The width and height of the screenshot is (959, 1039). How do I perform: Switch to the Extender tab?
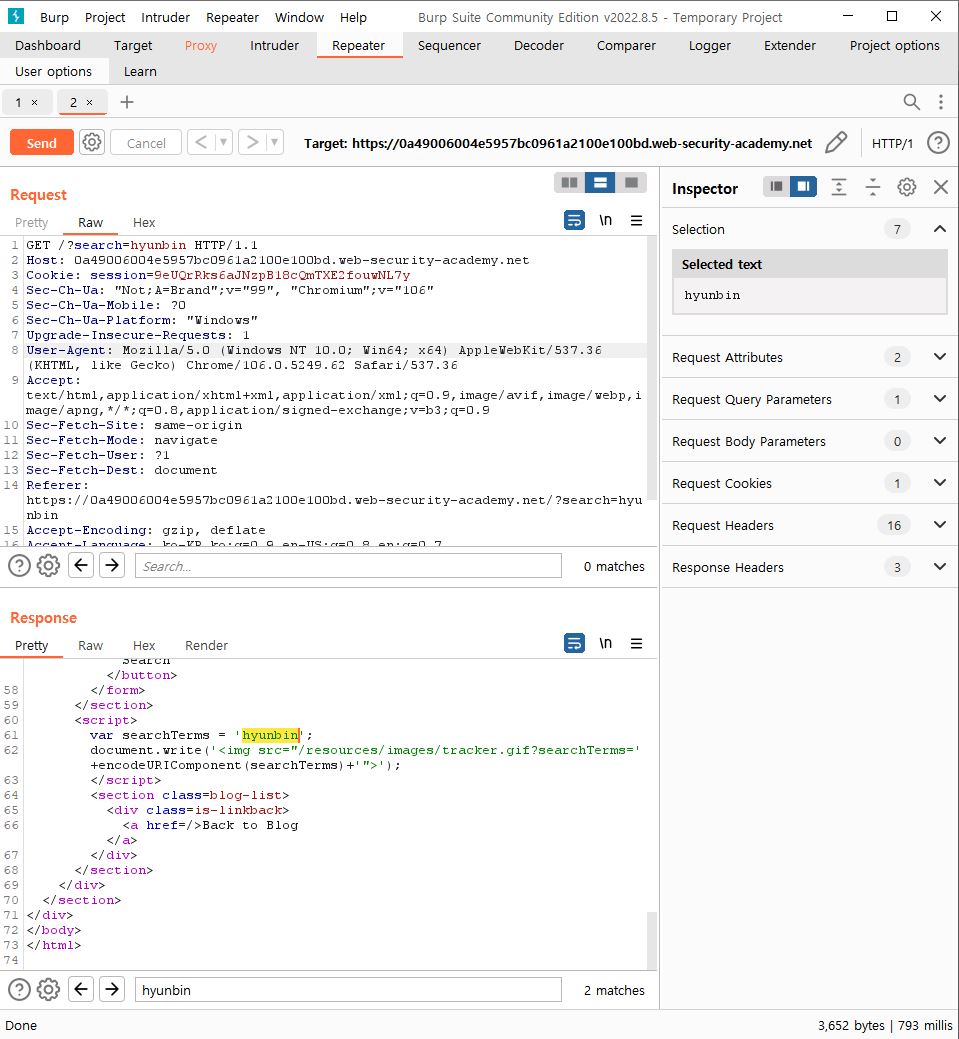click(789, 45)
